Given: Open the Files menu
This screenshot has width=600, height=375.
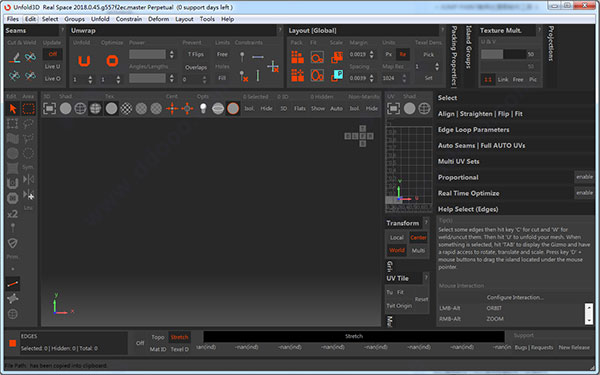Looking at the screenshot, I should (13, 19).
